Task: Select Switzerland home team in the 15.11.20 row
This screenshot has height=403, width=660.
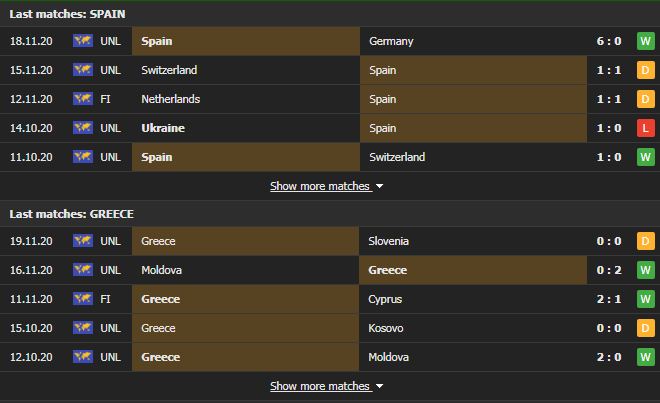Action: point(169,70)
